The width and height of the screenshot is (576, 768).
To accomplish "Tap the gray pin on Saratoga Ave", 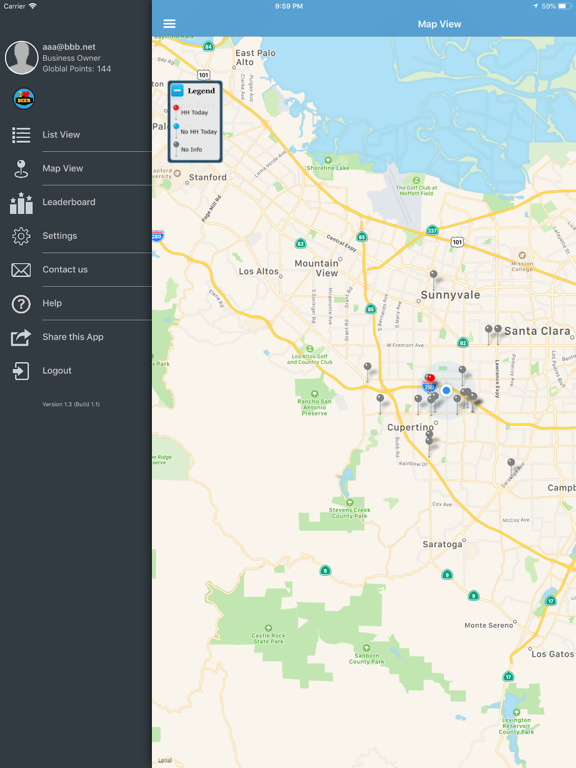I will point(511,466).
